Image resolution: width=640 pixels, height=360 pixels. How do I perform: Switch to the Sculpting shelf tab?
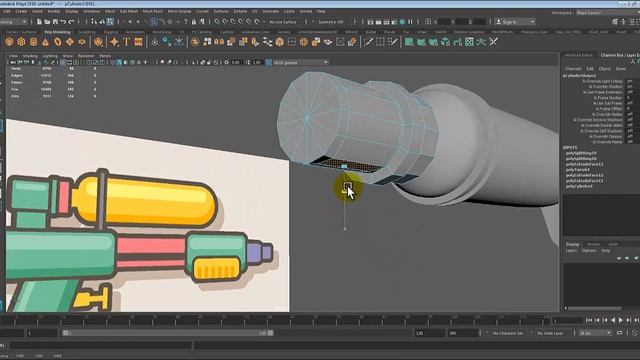point(87,32)
